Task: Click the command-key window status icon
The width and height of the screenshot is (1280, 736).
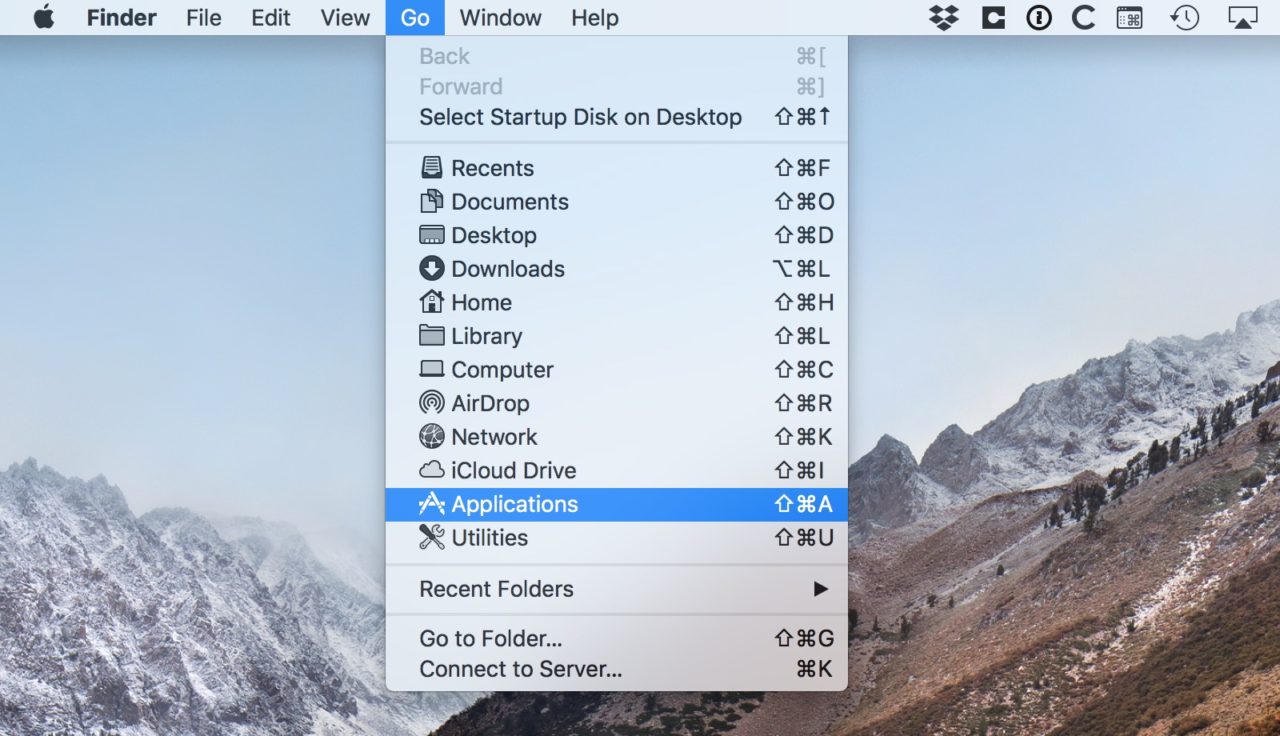Action: click(1130, 17)
